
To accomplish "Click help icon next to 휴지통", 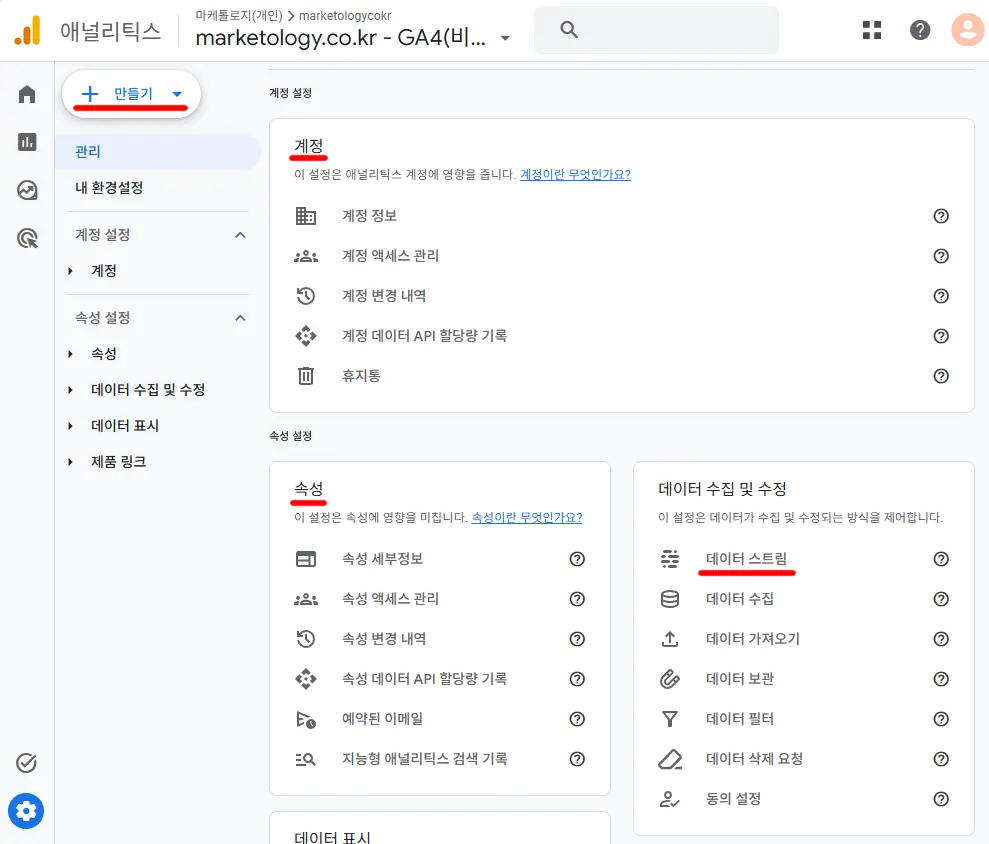I will pyautogui.click(x=940, y=376).
